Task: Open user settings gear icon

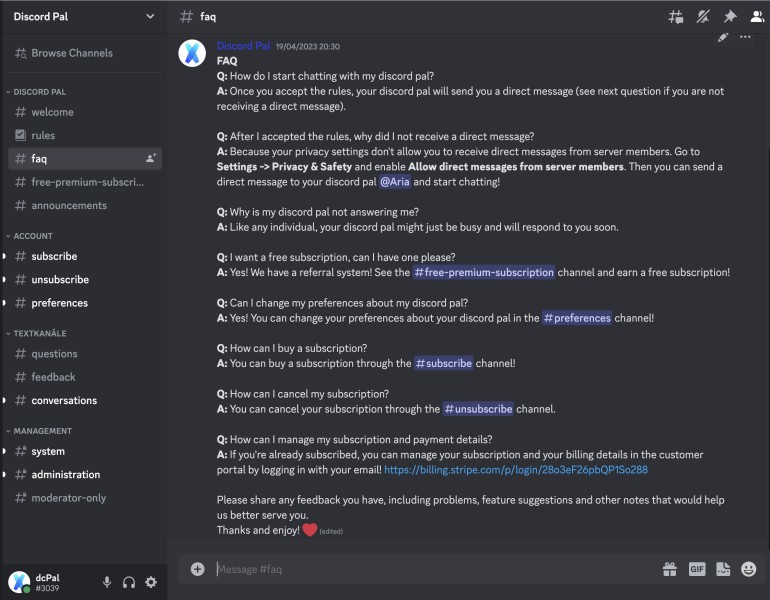Action: [x=151, y=582]
